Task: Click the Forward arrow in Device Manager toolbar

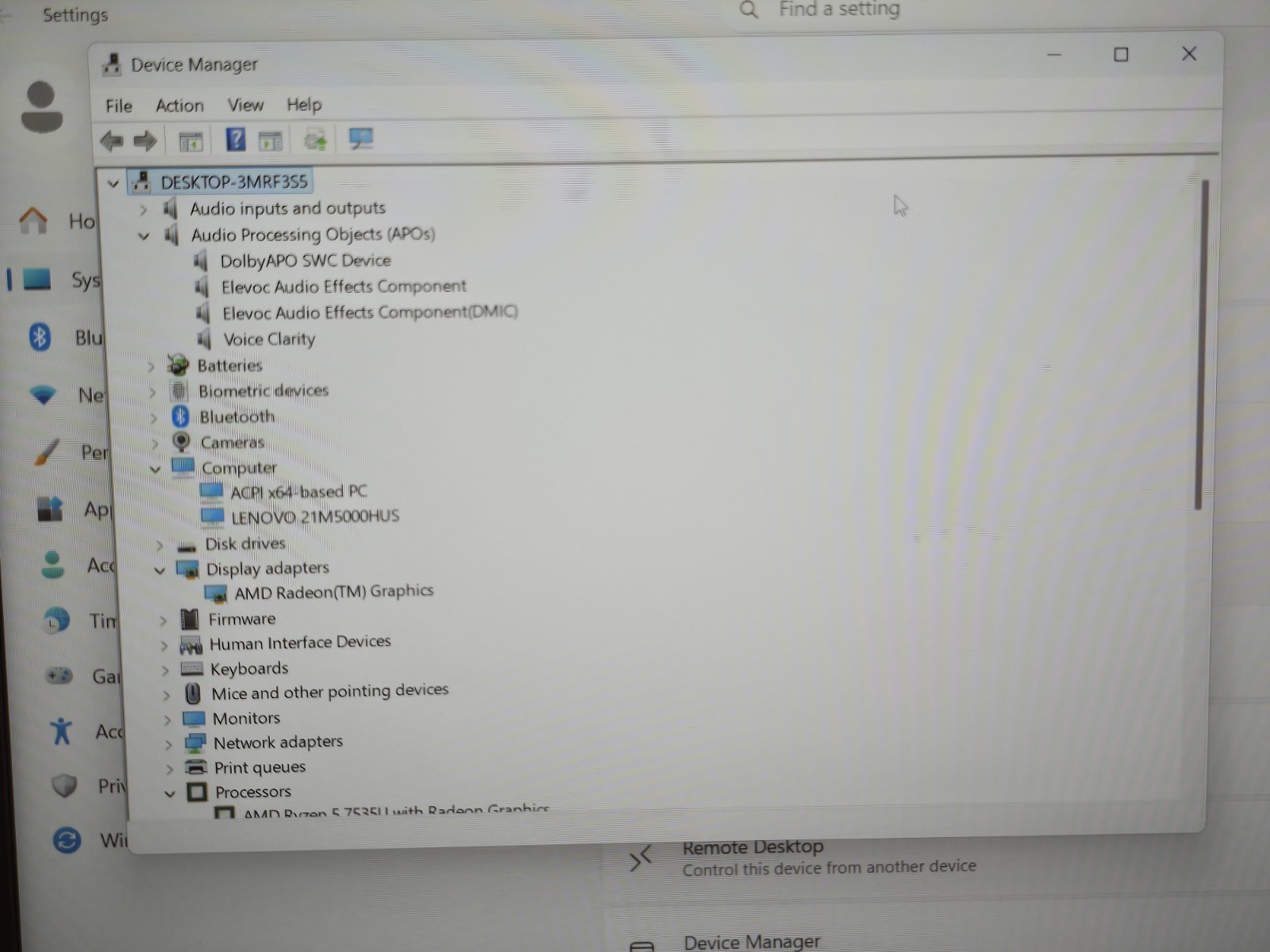Action: [144, 141]
